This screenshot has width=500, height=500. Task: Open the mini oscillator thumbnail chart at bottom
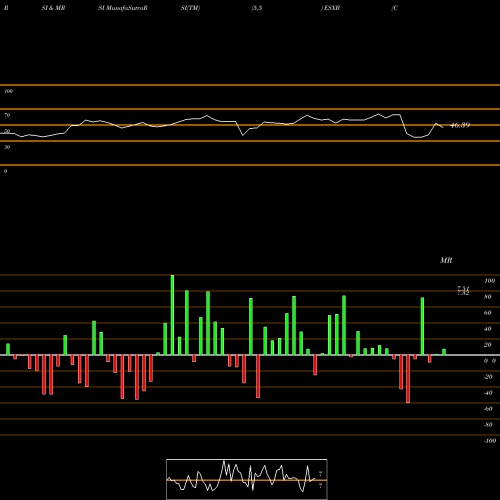[247, 479]
